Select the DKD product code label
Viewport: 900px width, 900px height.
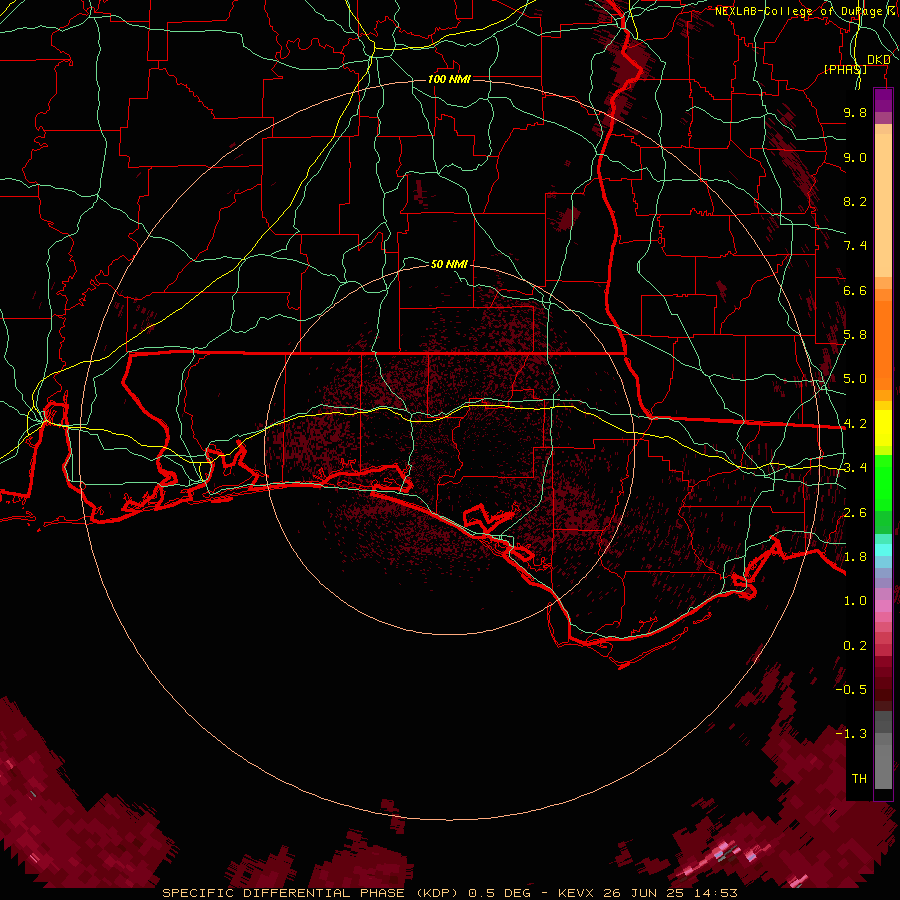[x=879, y=60]
